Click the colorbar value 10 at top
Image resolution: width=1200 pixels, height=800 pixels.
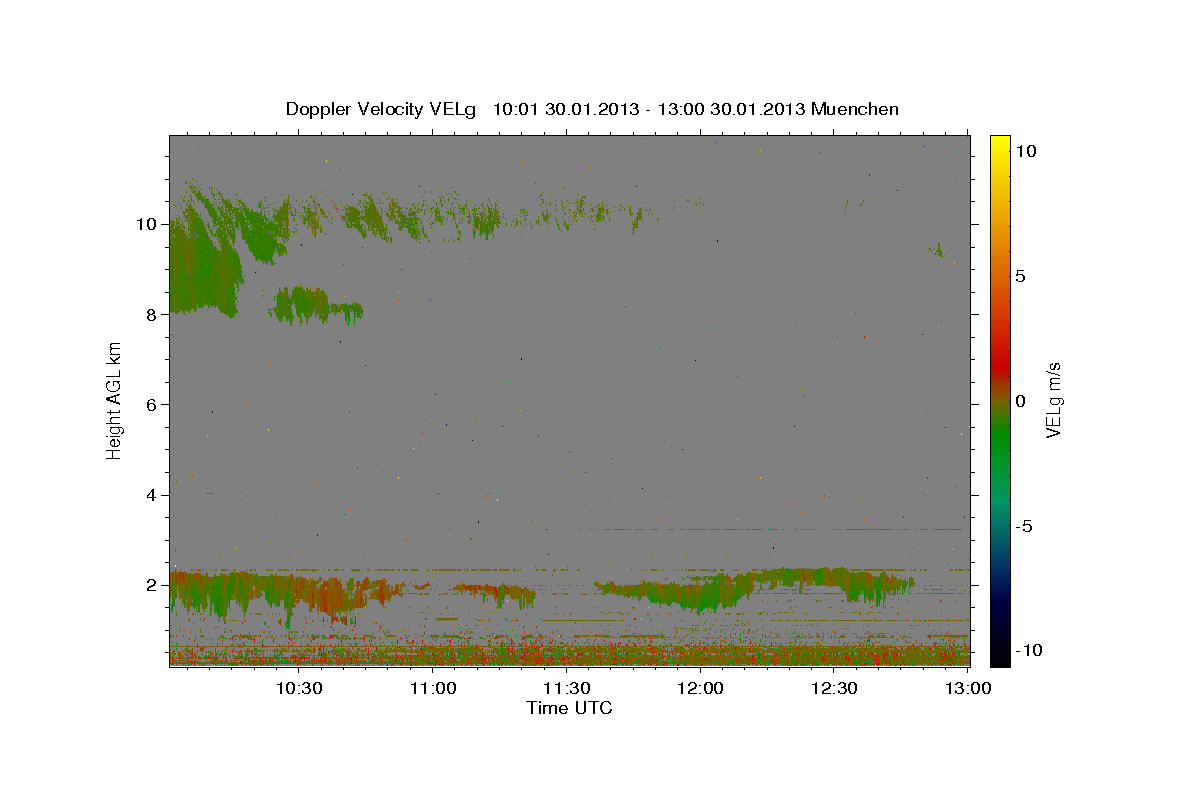tap(1025, 151)
